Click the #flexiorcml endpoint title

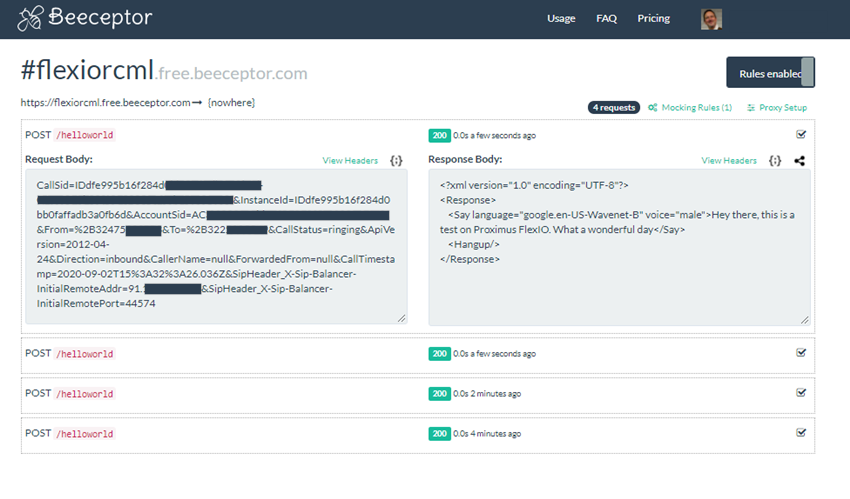point(87,70)
